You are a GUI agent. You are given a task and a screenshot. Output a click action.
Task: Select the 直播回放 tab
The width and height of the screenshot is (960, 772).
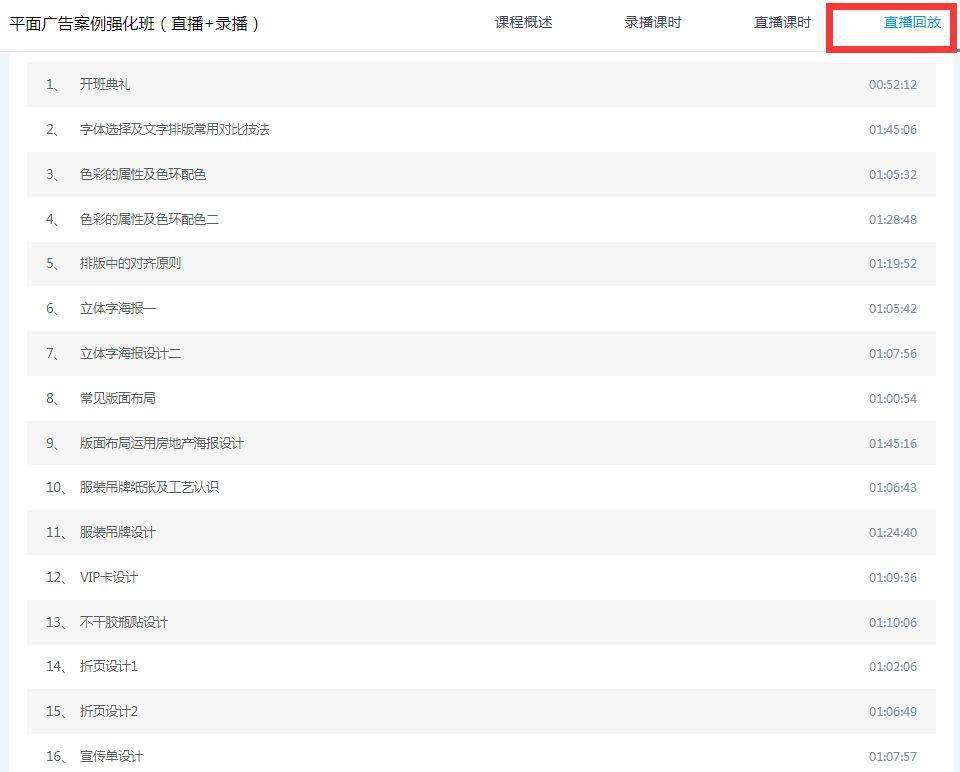click(x=912, y=23)
